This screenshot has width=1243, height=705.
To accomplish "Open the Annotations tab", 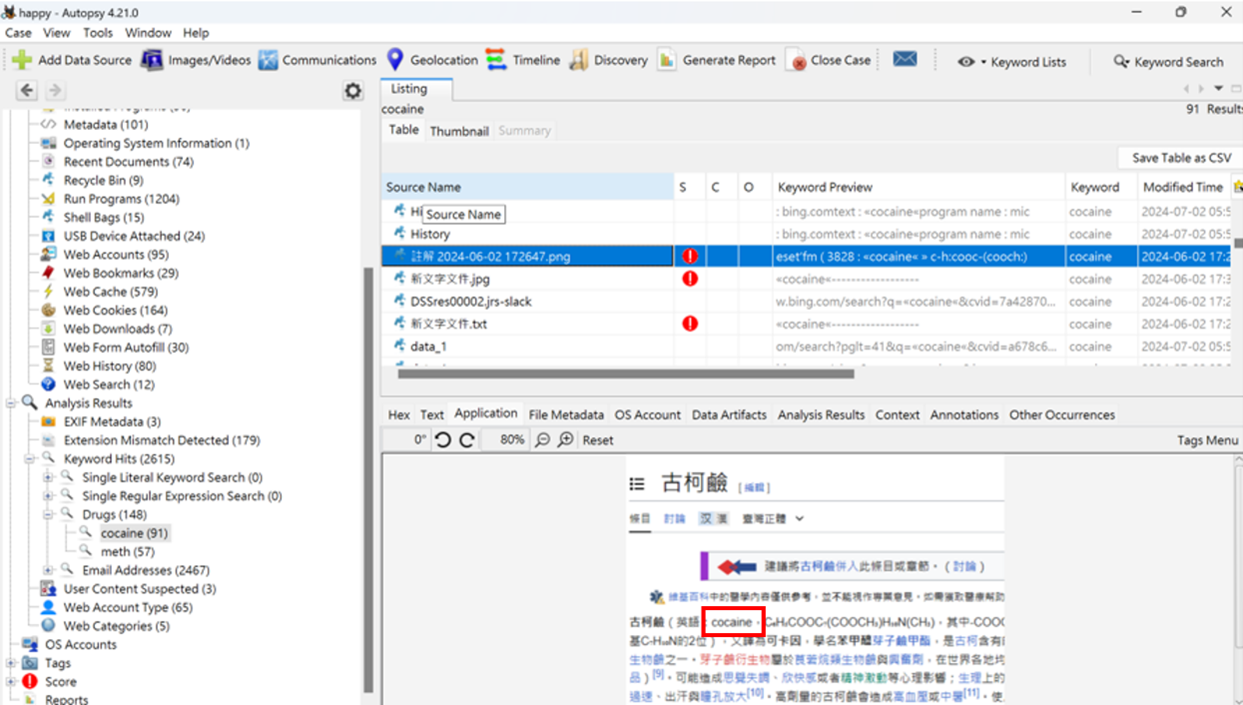I will point(964,414).
